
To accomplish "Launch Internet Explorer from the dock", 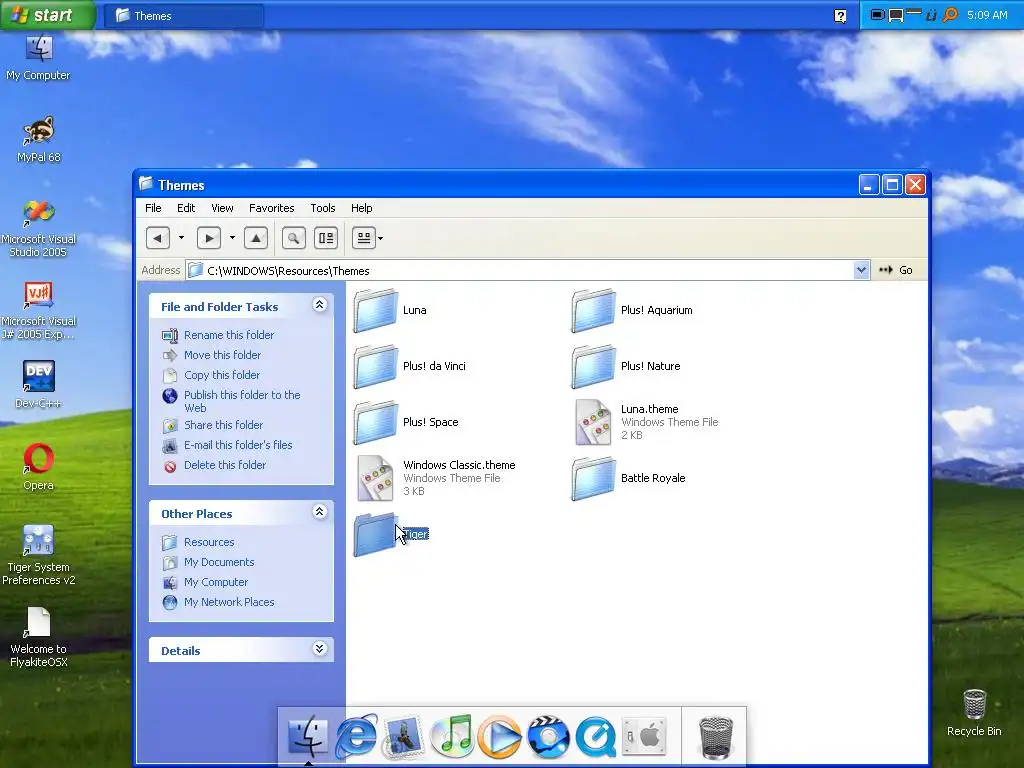I will tap(356, 737).
